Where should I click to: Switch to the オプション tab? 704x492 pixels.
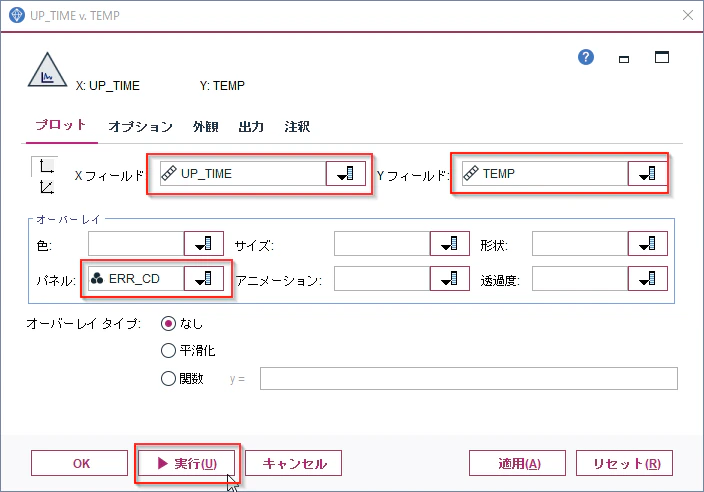click(141, 127)
